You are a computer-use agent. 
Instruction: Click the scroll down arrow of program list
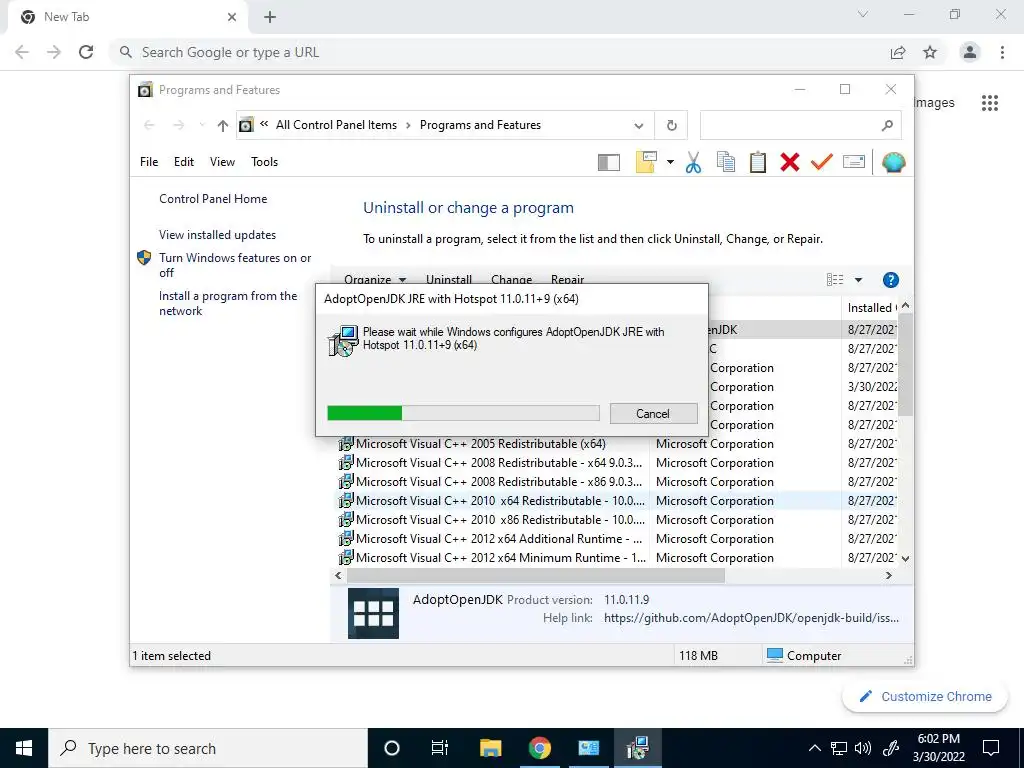point(905,559)
